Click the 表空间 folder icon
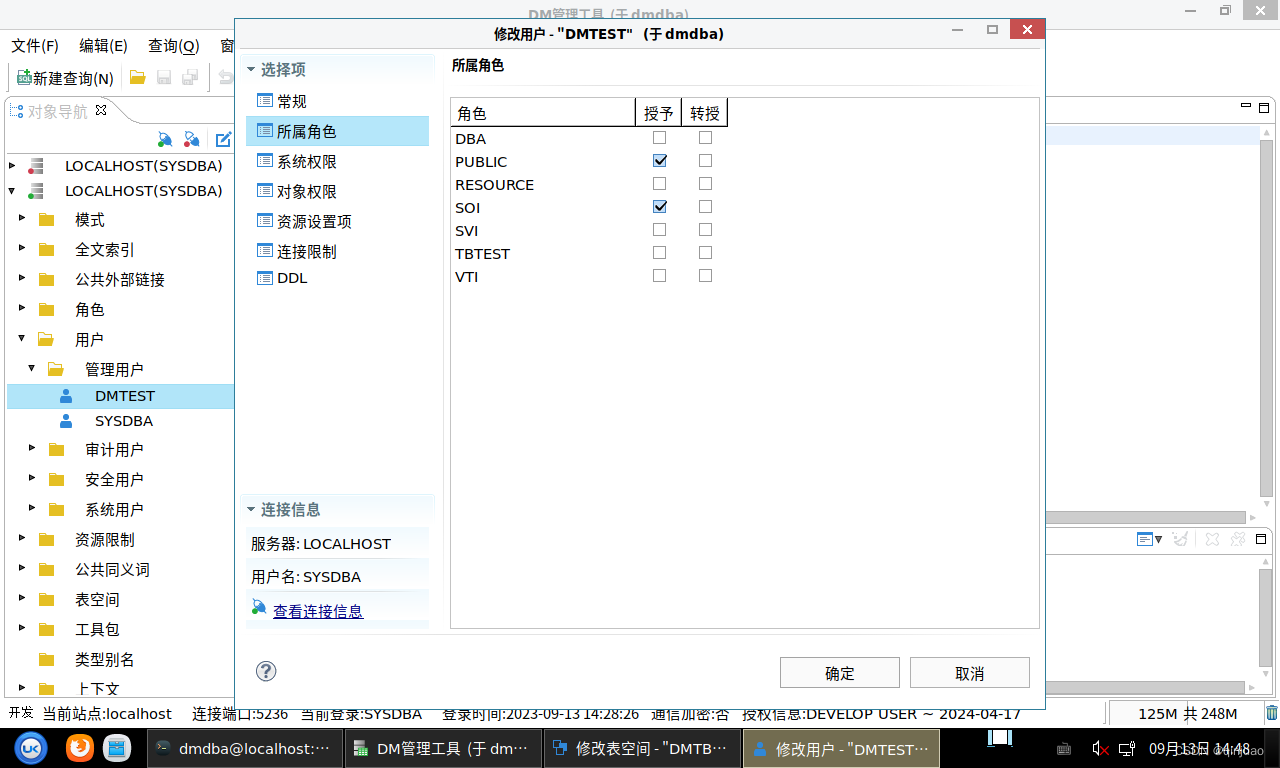The width and height of the screenshot is (1280, 768). [46, 599]
